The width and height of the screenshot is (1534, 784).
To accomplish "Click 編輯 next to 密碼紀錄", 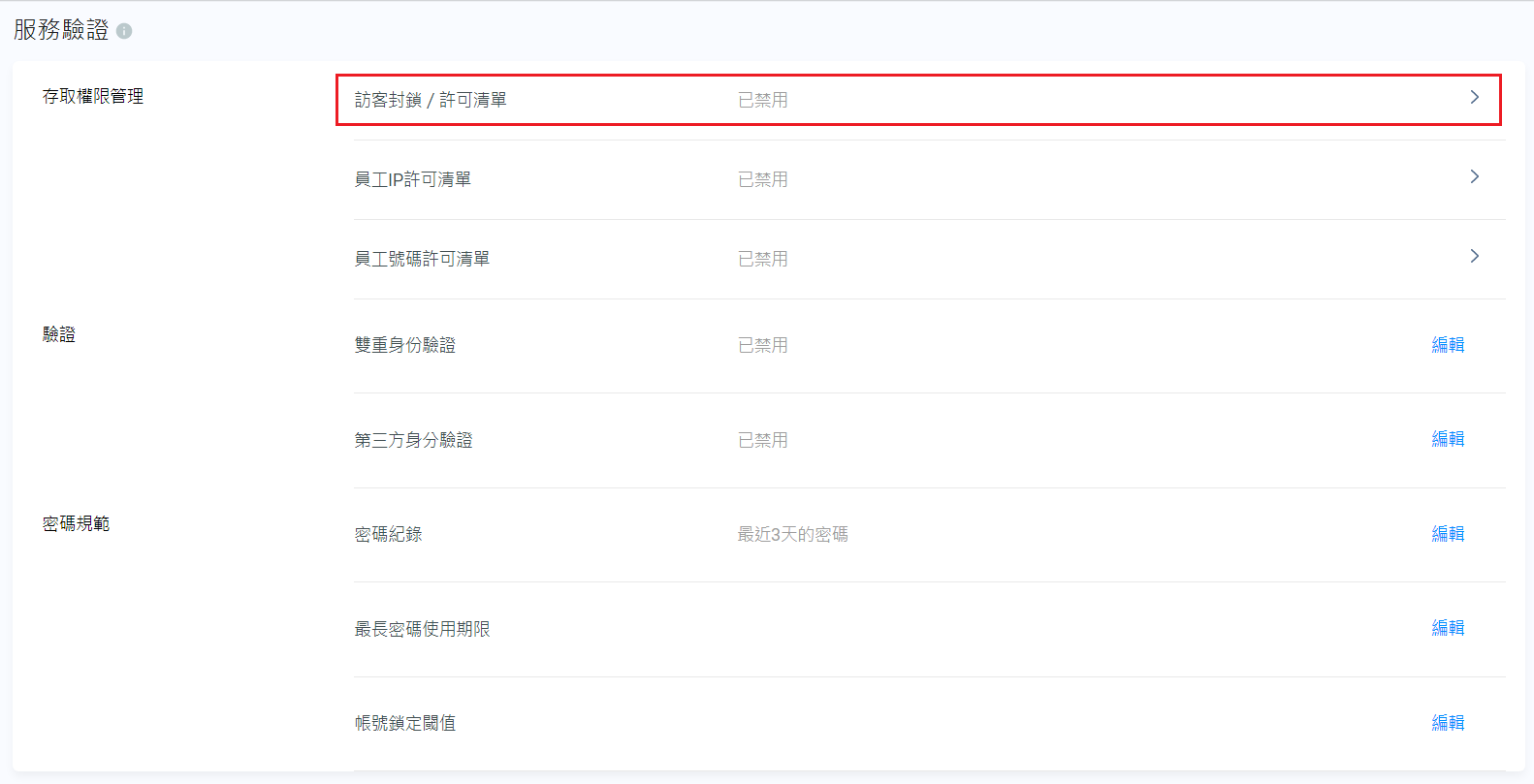I will coord(1448,534).
